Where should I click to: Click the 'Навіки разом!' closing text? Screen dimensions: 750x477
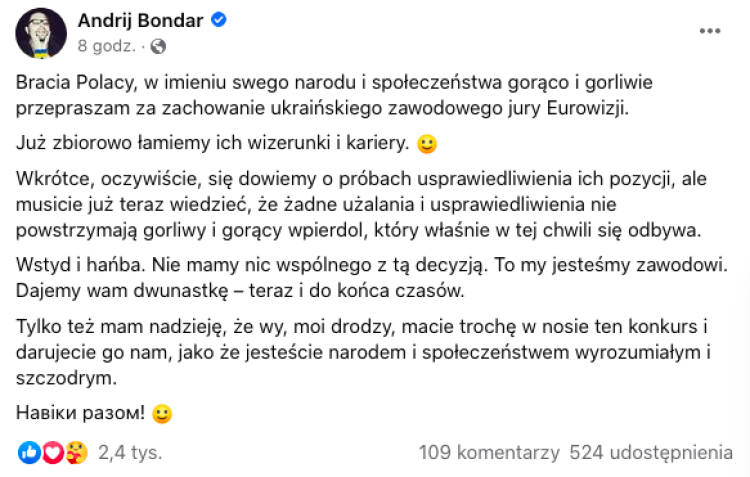[x=80, y=413]
